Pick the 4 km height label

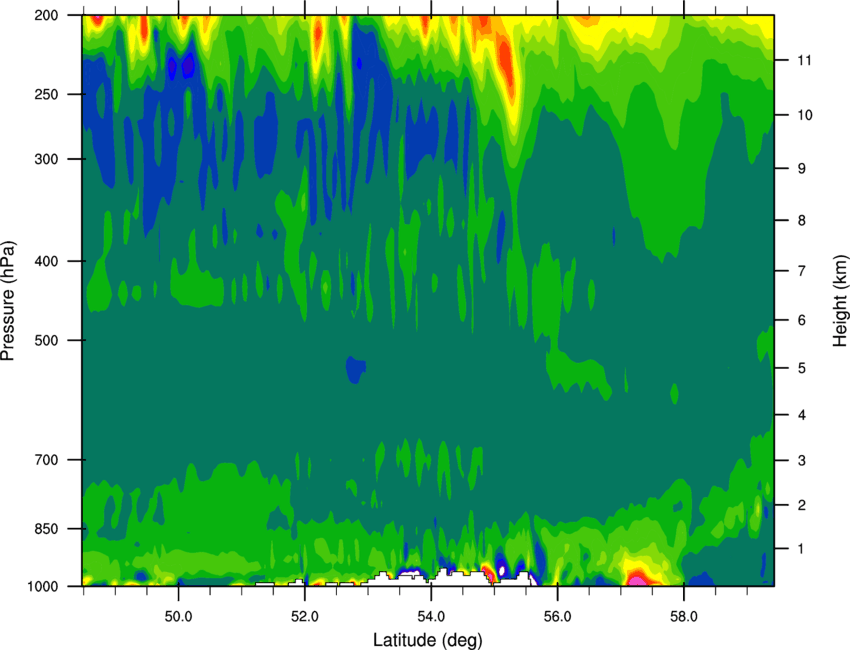(801, 415)
